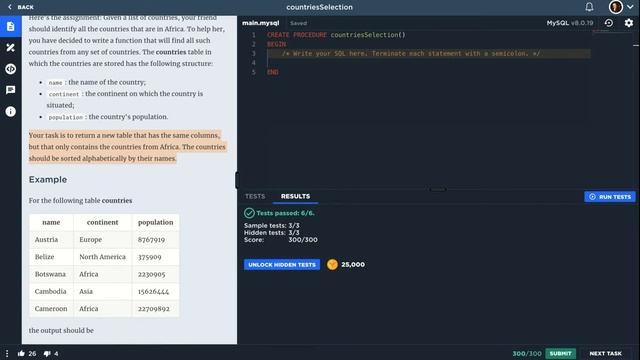
Task: Click the 'continent' column header
Action: point(102,222)
